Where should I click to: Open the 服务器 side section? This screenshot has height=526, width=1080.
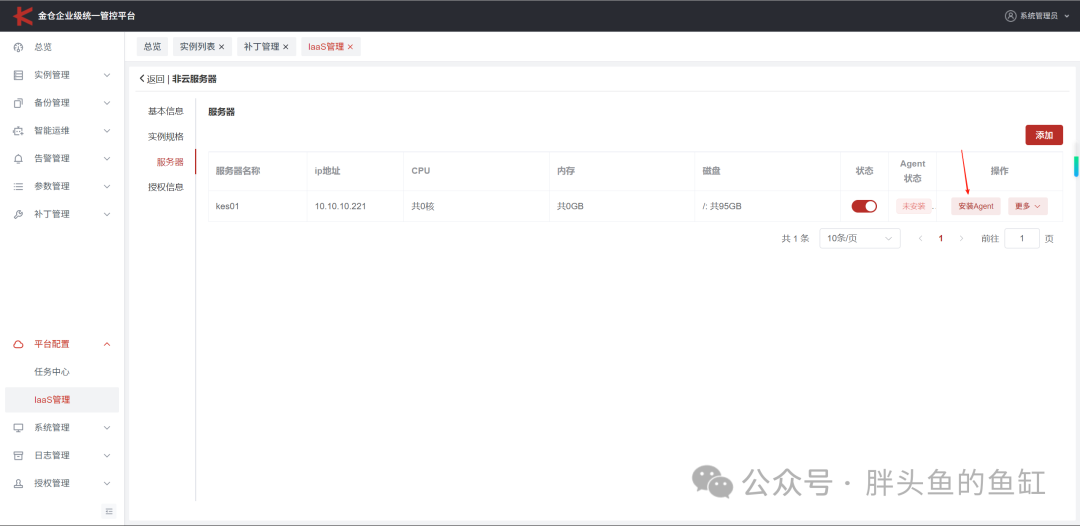(170, 162)
